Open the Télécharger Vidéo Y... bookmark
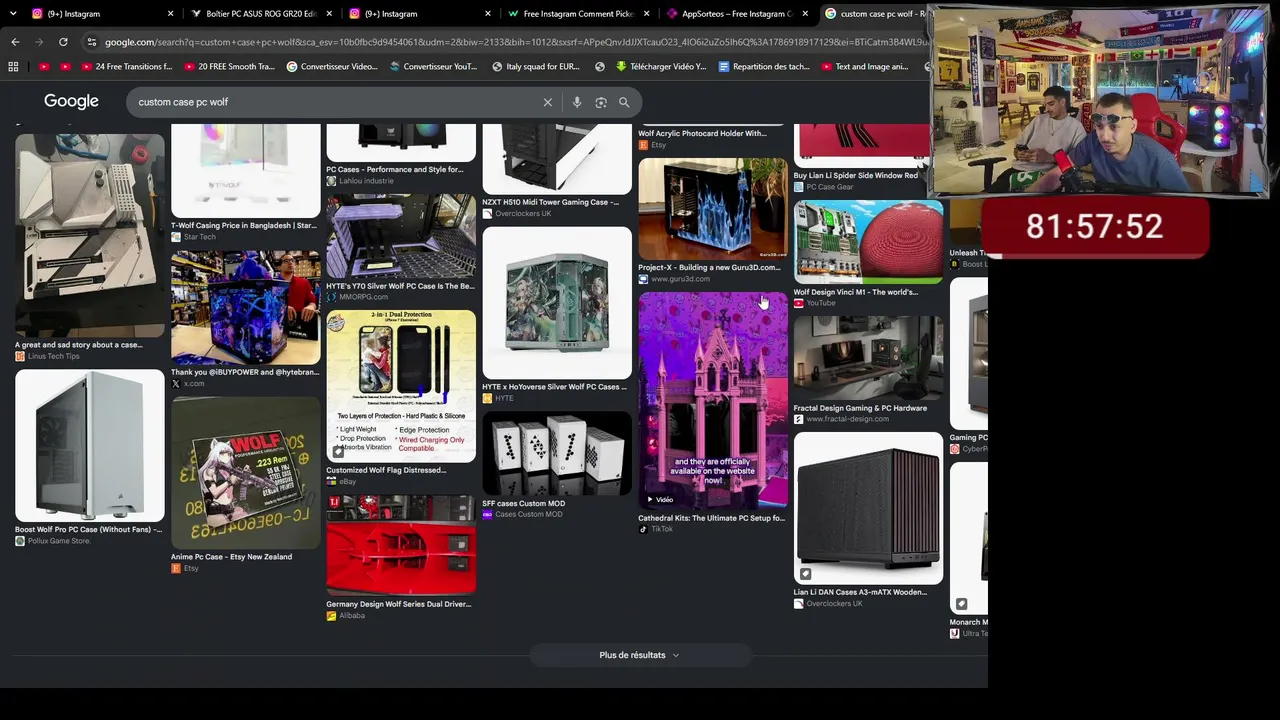The height and width of the screenshot is (720, 1280). click(661, 67)
